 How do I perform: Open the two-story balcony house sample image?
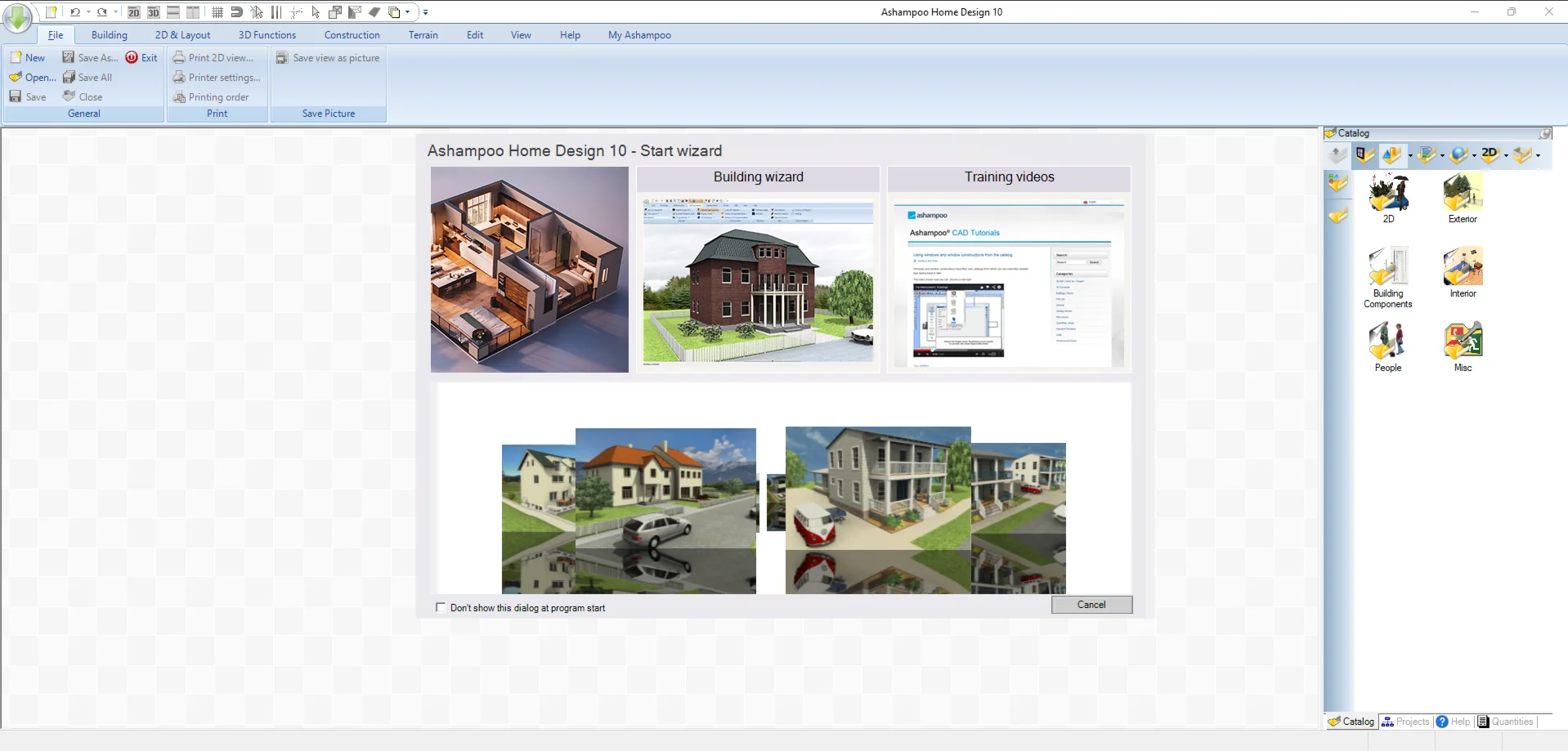(x=878, y=510)
